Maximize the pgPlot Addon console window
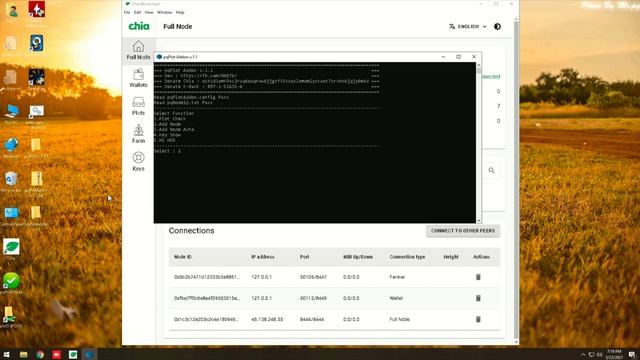This screenshot has width=640, height=360. pyautogui.click(x=458, y=57)
